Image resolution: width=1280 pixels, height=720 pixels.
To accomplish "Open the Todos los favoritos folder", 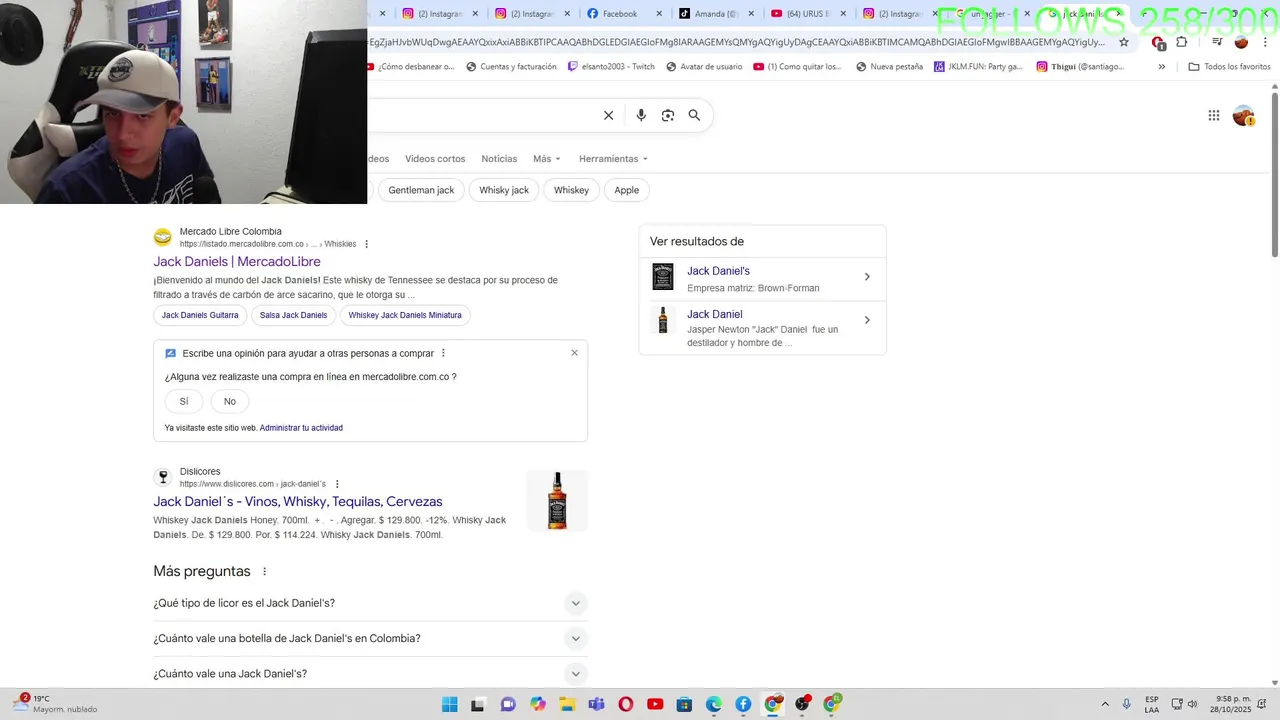I will tap(1229, 67).
